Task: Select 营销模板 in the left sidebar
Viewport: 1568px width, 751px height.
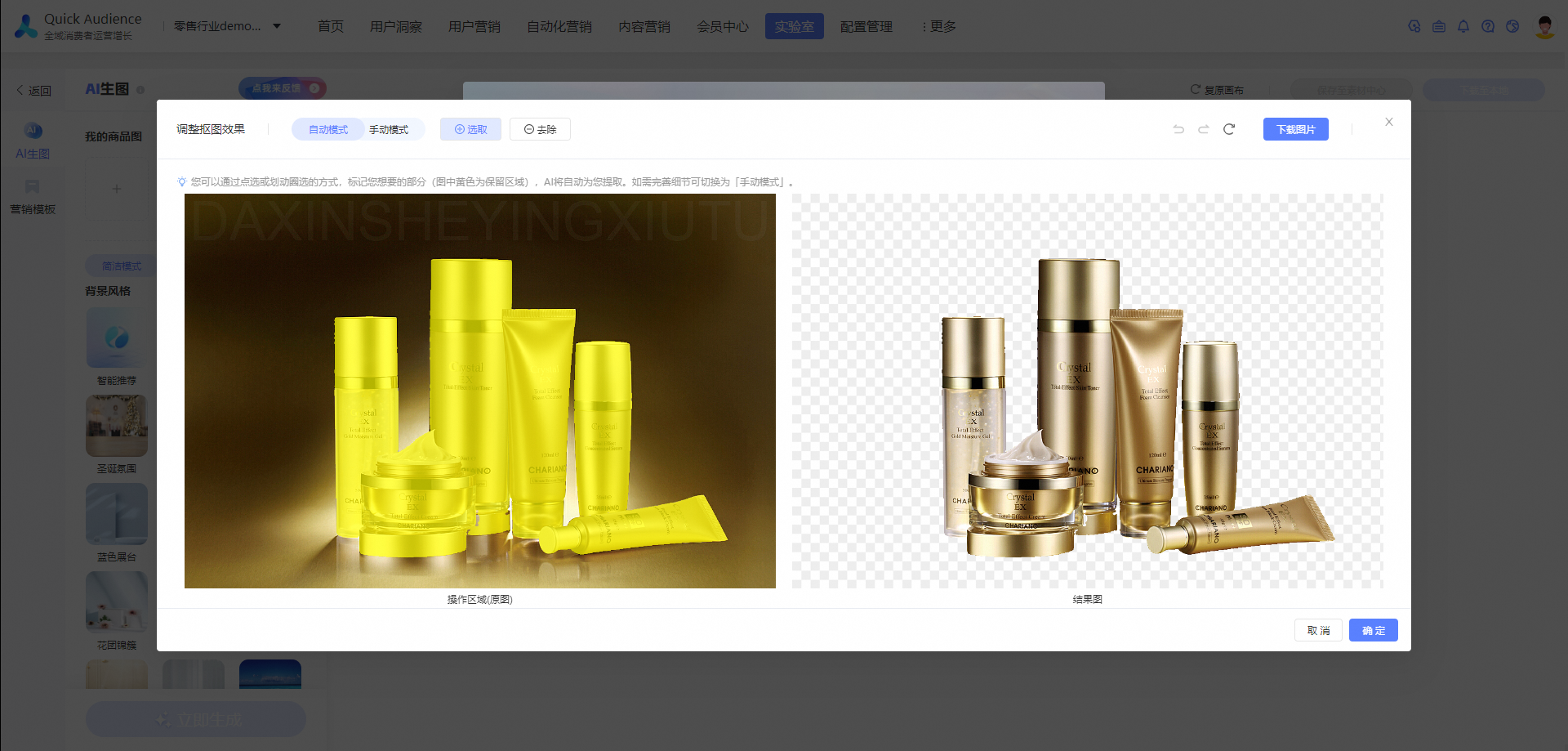Action: coord(33,197)
